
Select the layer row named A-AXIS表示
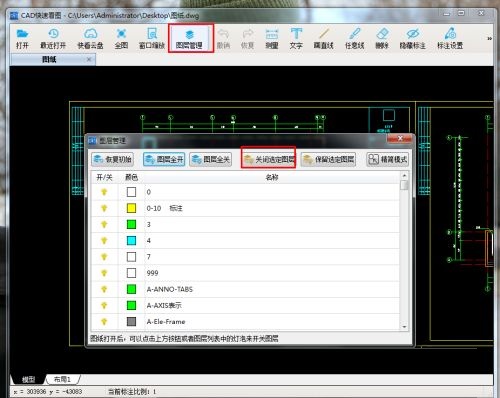[246, 305]
